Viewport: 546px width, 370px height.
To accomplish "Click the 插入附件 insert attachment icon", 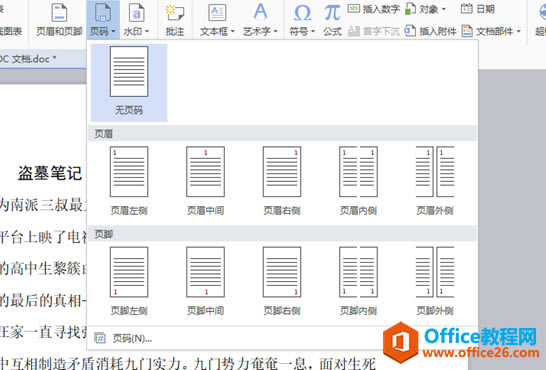I will (430, 31).
